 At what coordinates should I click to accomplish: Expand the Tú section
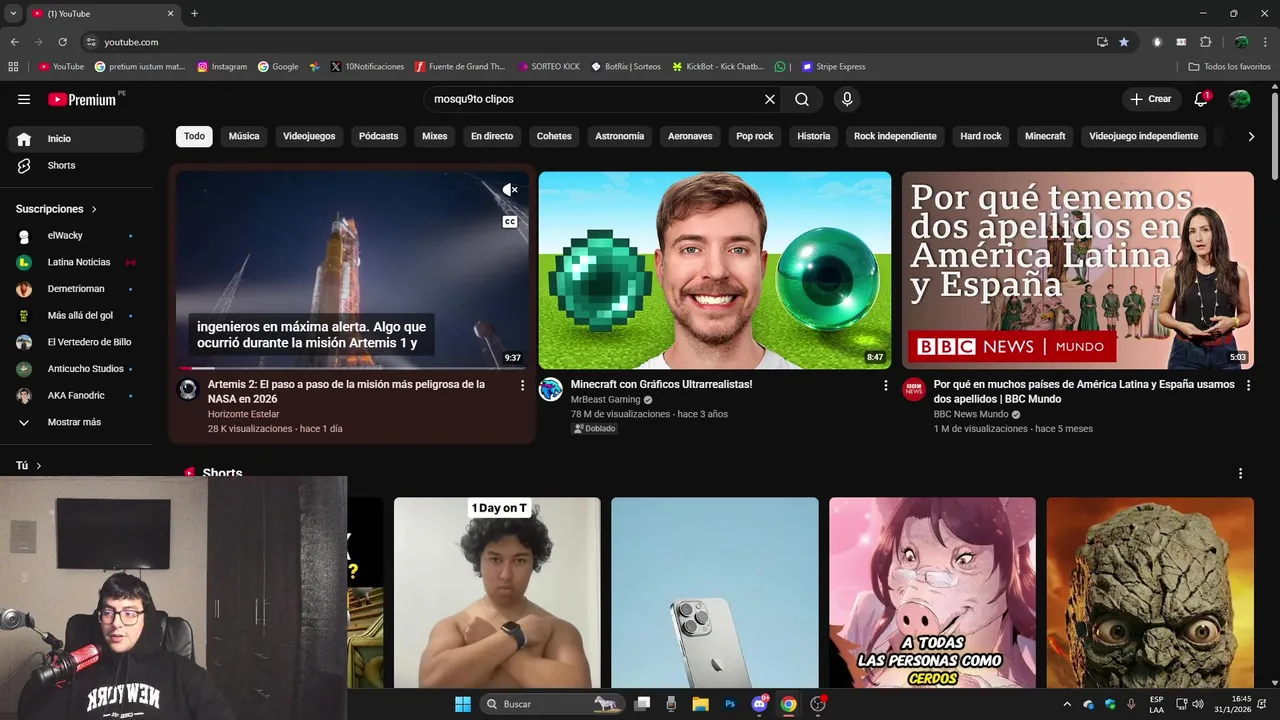click(x=29, y=465)
